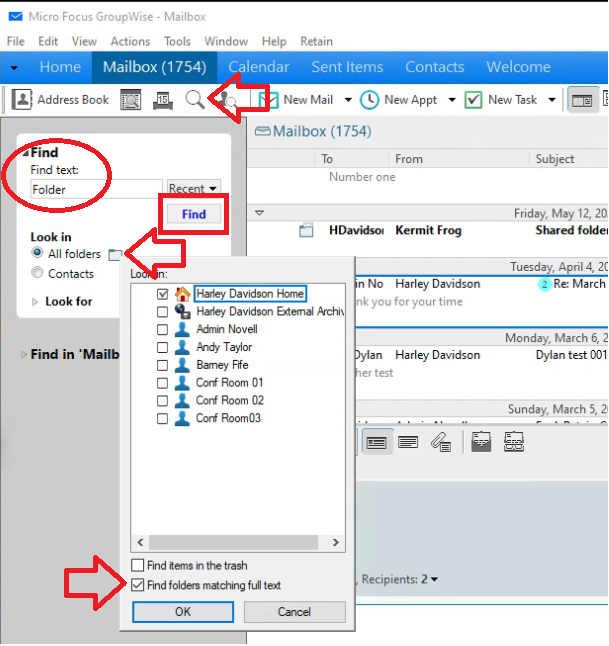
Task: Click the Find text input field
Action: 96,189
